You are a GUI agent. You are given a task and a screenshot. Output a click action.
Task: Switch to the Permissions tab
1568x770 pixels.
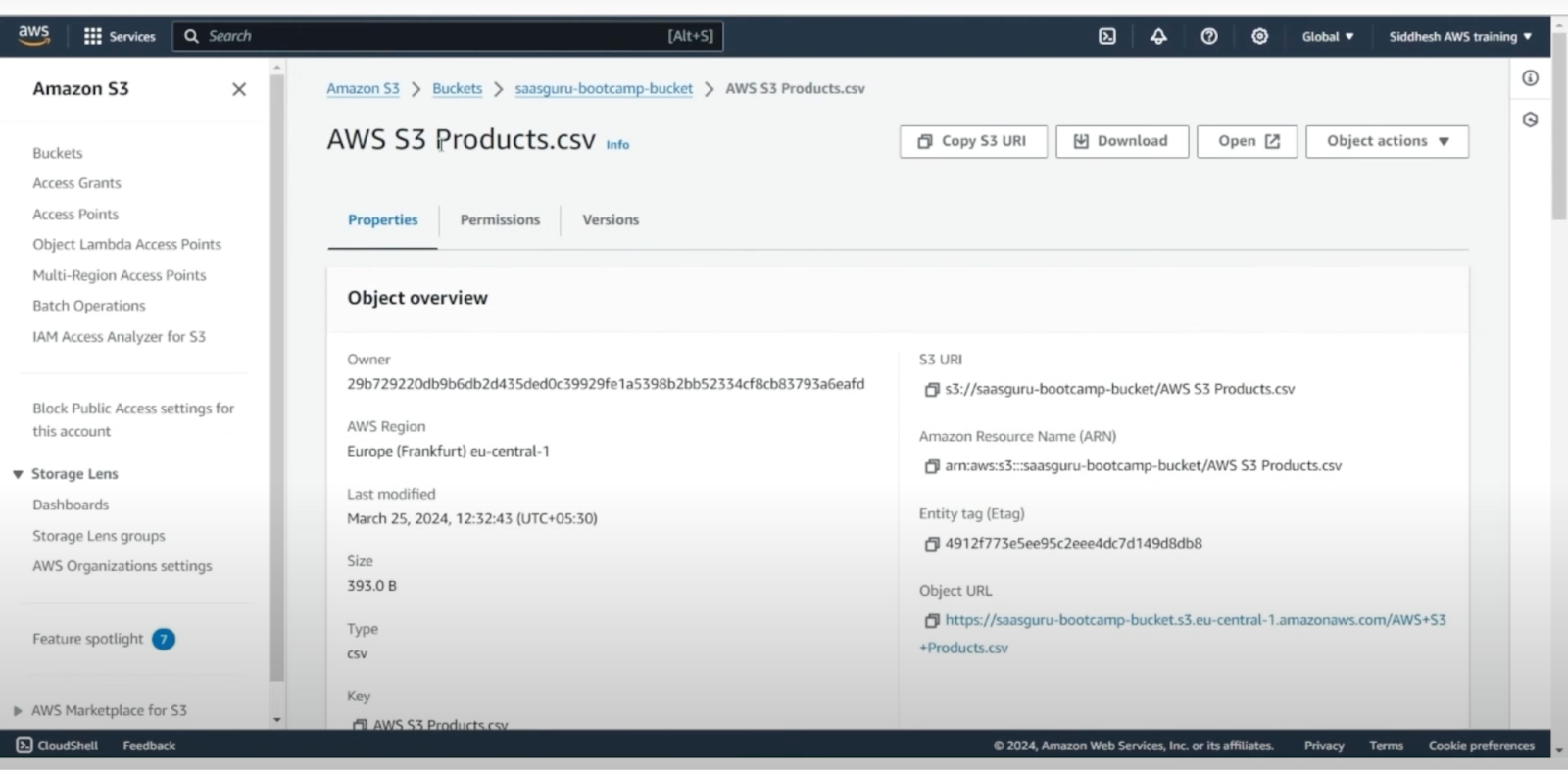[500, 220]
